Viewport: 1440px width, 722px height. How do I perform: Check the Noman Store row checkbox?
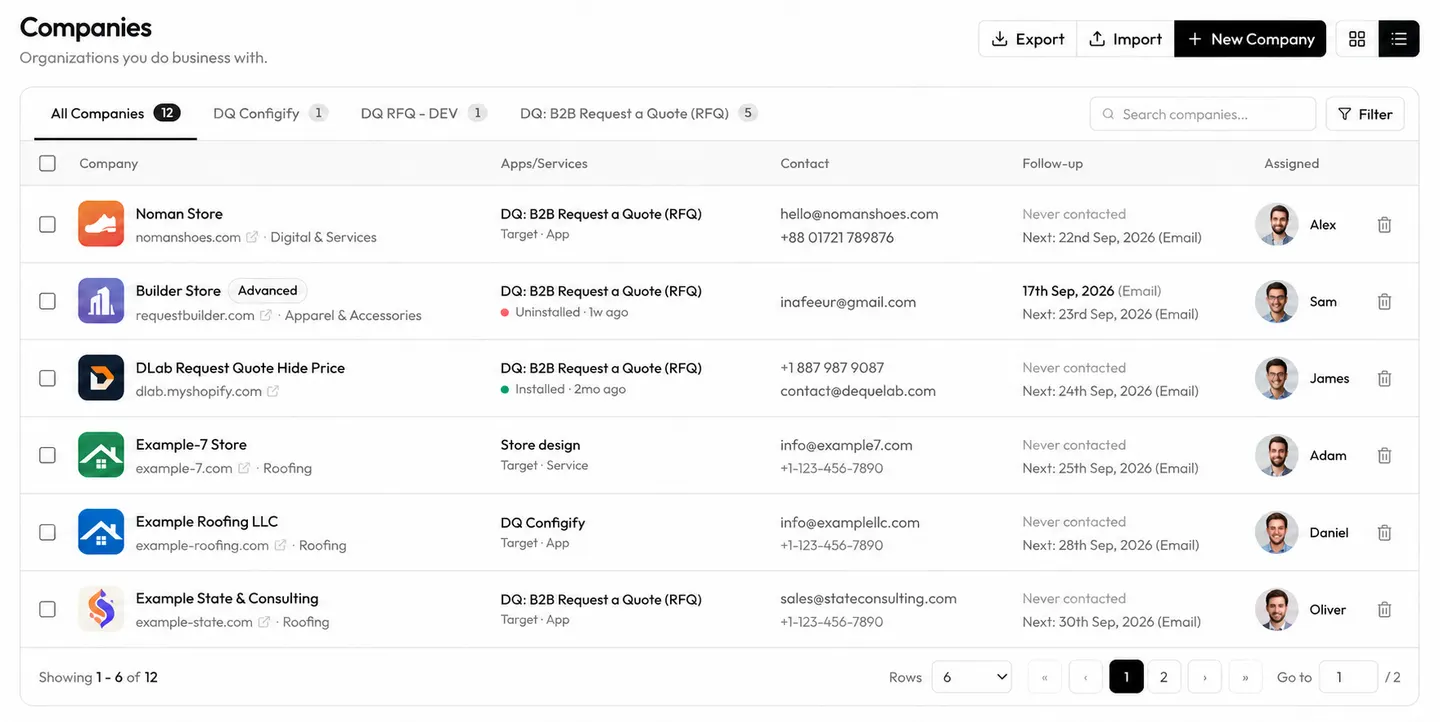[47, 224]
